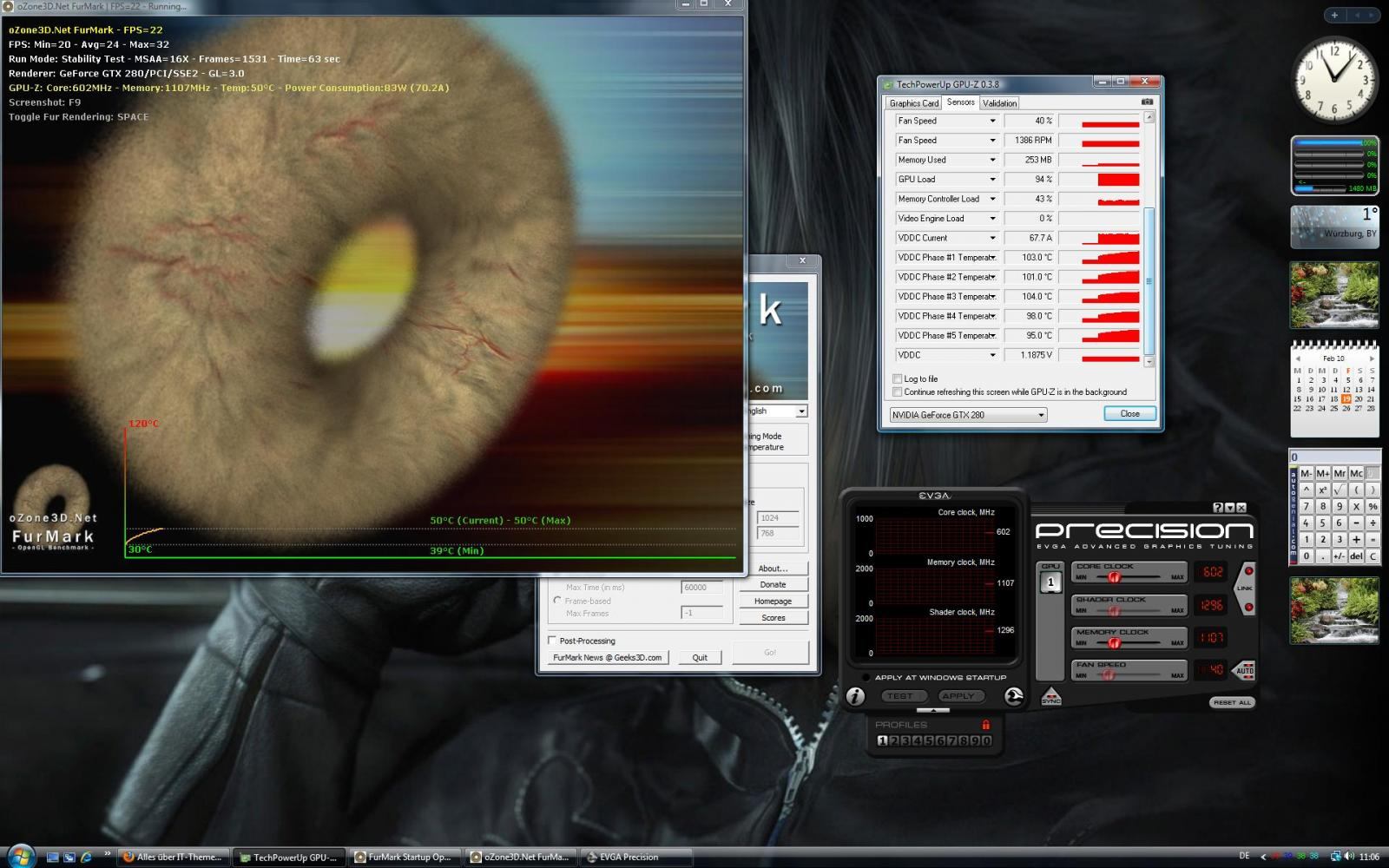Switch to the Graphics Card tab
Viewport: 1389px width, 868px height.
(x=913, y=103)
